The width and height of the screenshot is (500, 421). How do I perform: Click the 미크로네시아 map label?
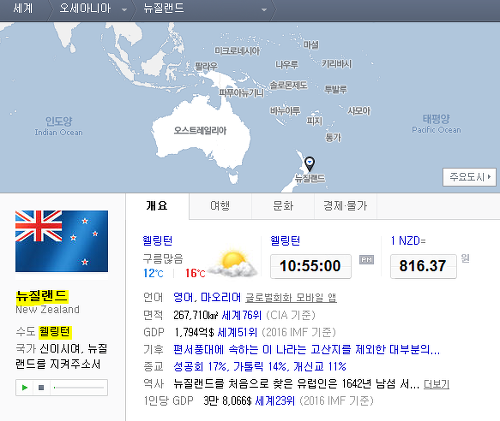237,51
